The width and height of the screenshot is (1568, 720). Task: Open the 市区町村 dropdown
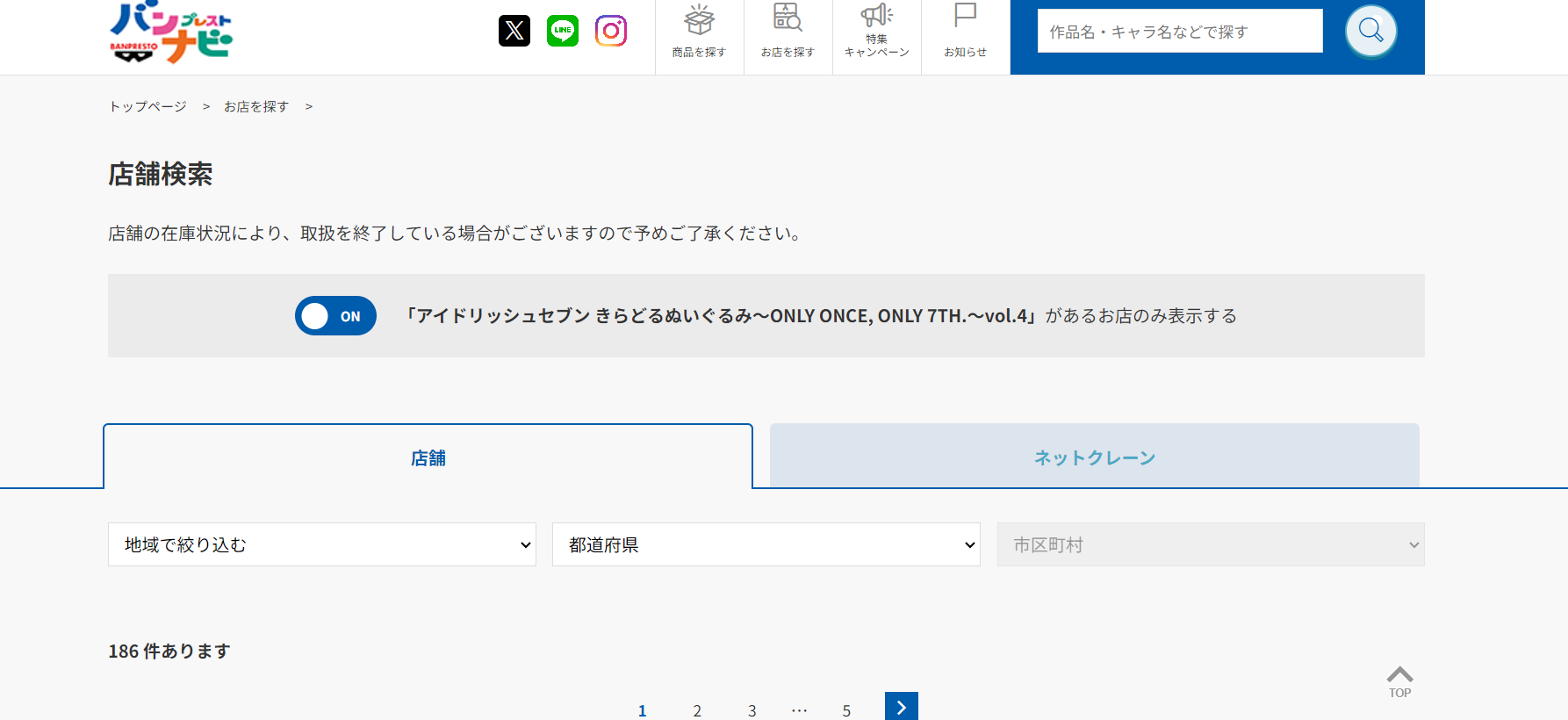tap(1211, 544)
